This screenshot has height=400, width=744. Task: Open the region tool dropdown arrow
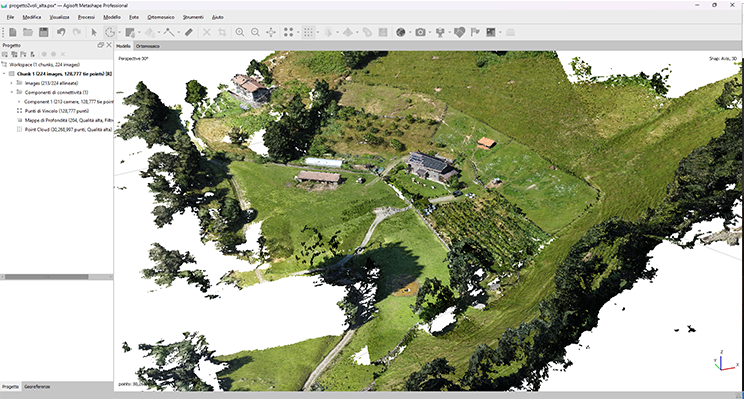pyautogui.click(x=139, y=32)
